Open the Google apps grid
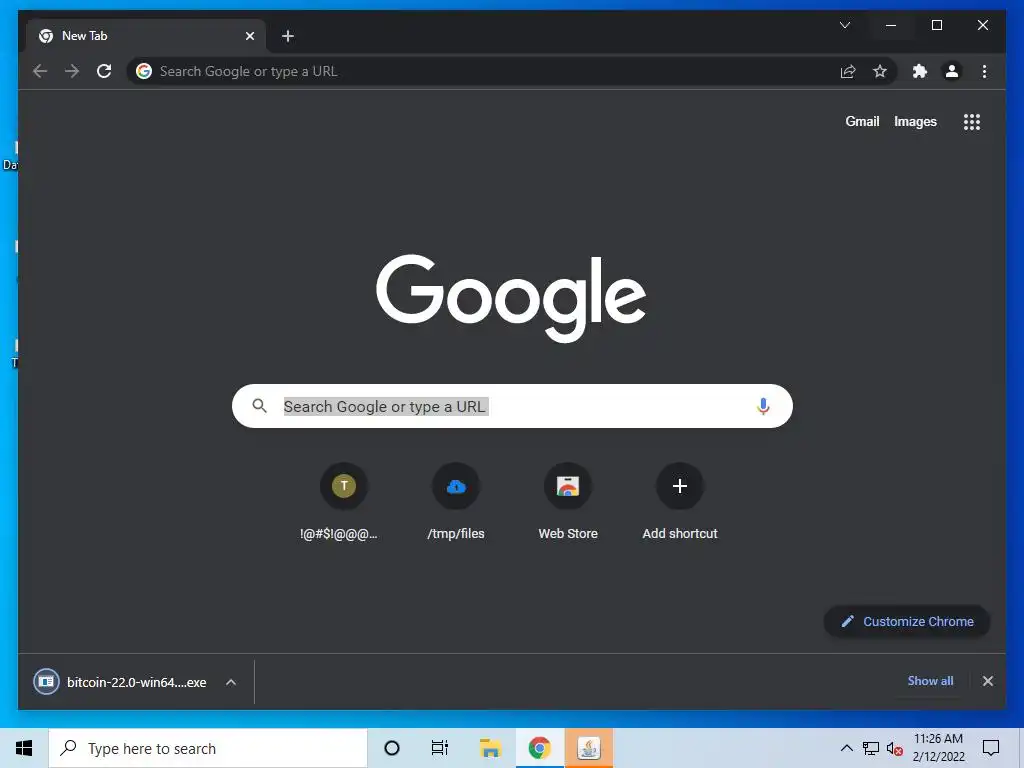Screen dimensions: 1024x768 tap(972, 121)
